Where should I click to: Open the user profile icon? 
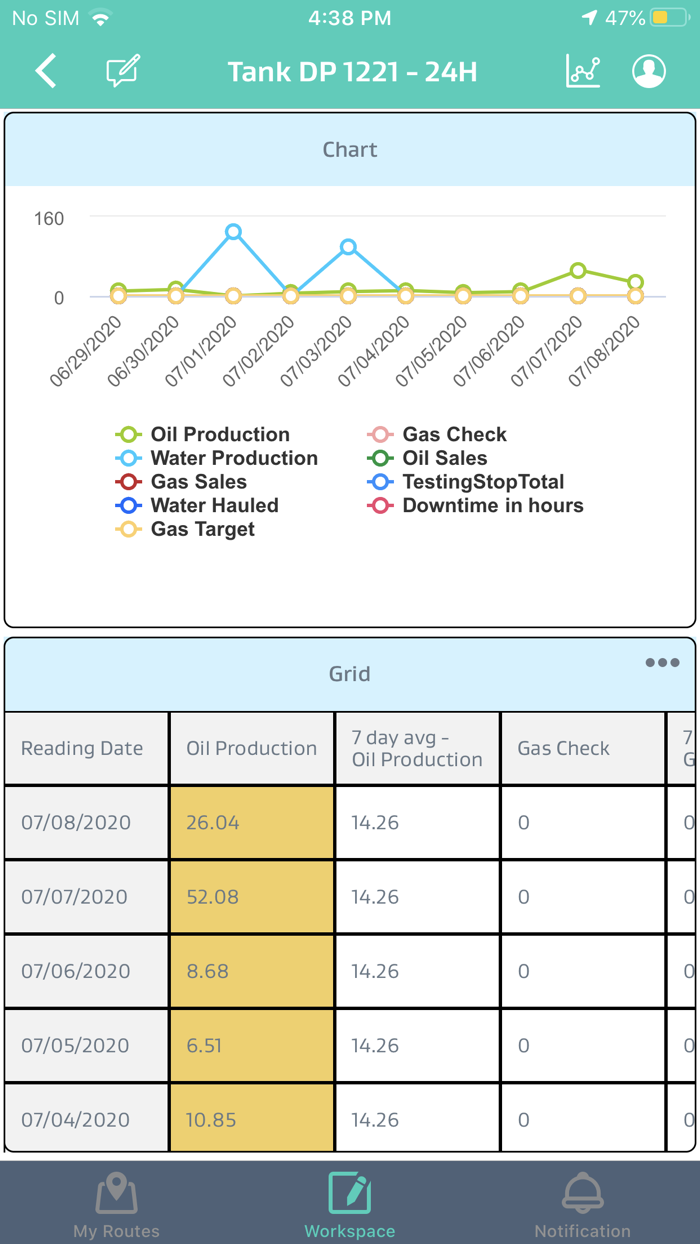pos(649,72)
